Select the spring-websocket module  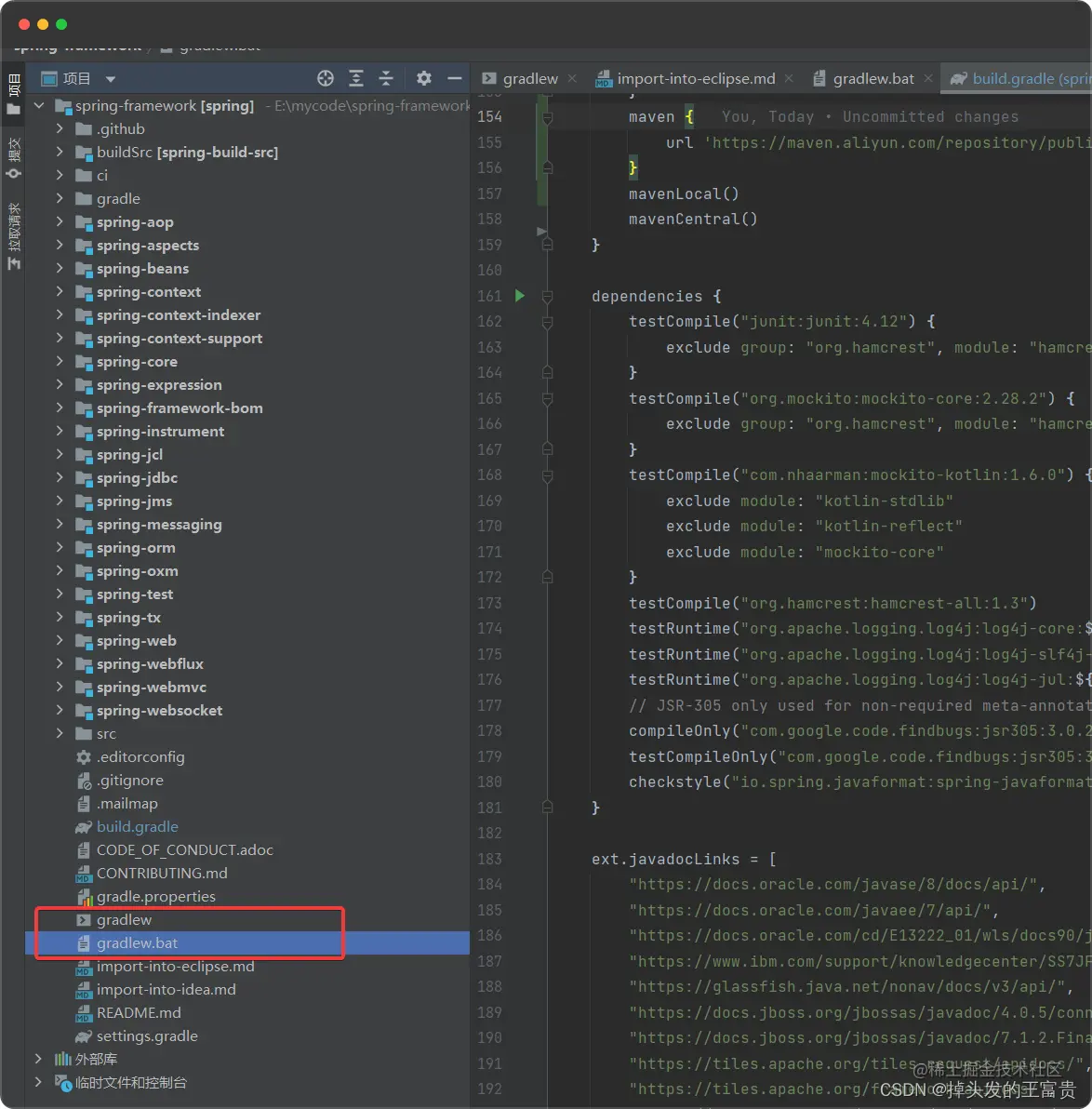160,711
